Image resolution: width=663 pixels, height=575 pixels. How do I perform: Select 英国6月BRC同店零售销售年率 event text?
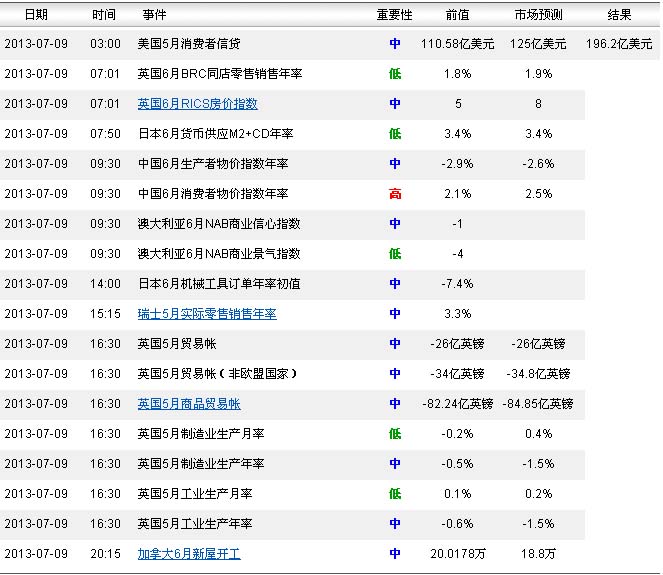[220, 74]
